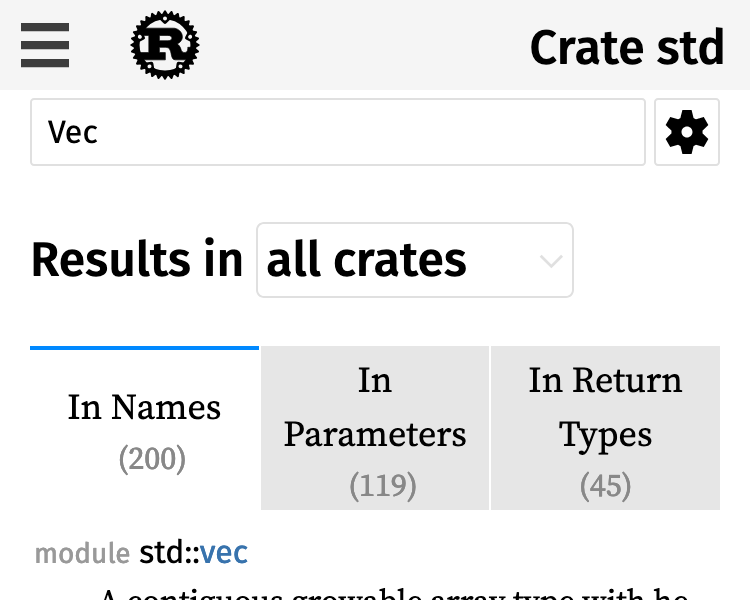This screenshot has width=750, height=600.
Task: Click the word std in the header
Action: coord(685,47)
